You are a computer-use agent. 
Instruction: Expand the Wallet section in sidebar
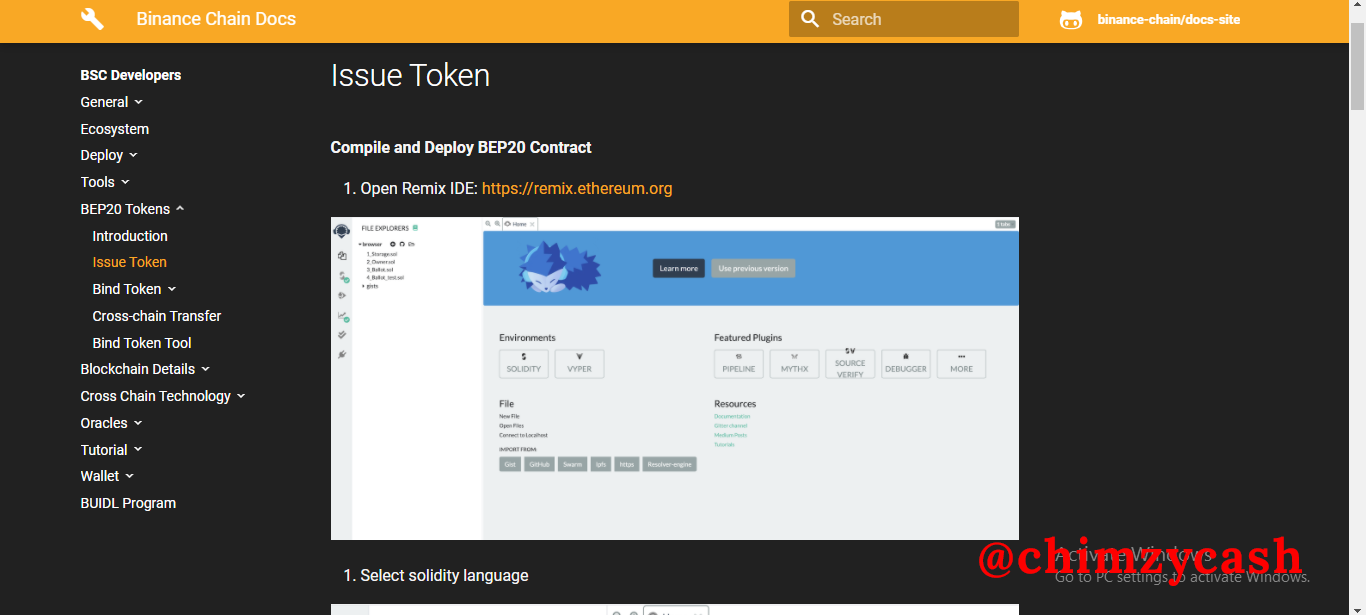pos(107,476)
